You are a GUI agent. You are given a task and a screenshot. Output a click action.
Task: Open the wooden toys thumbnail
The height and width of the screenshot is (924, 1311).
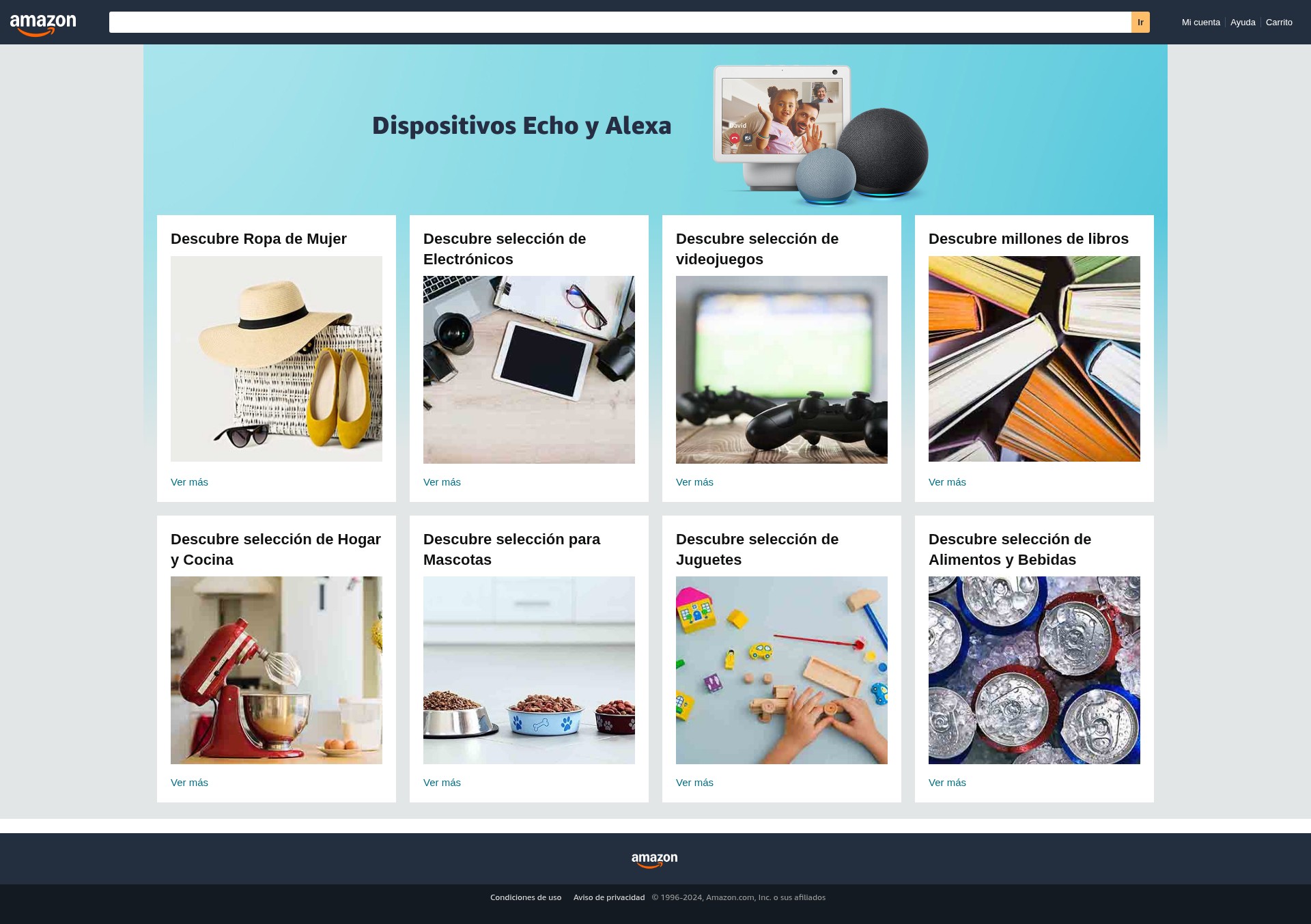[782, 670]
